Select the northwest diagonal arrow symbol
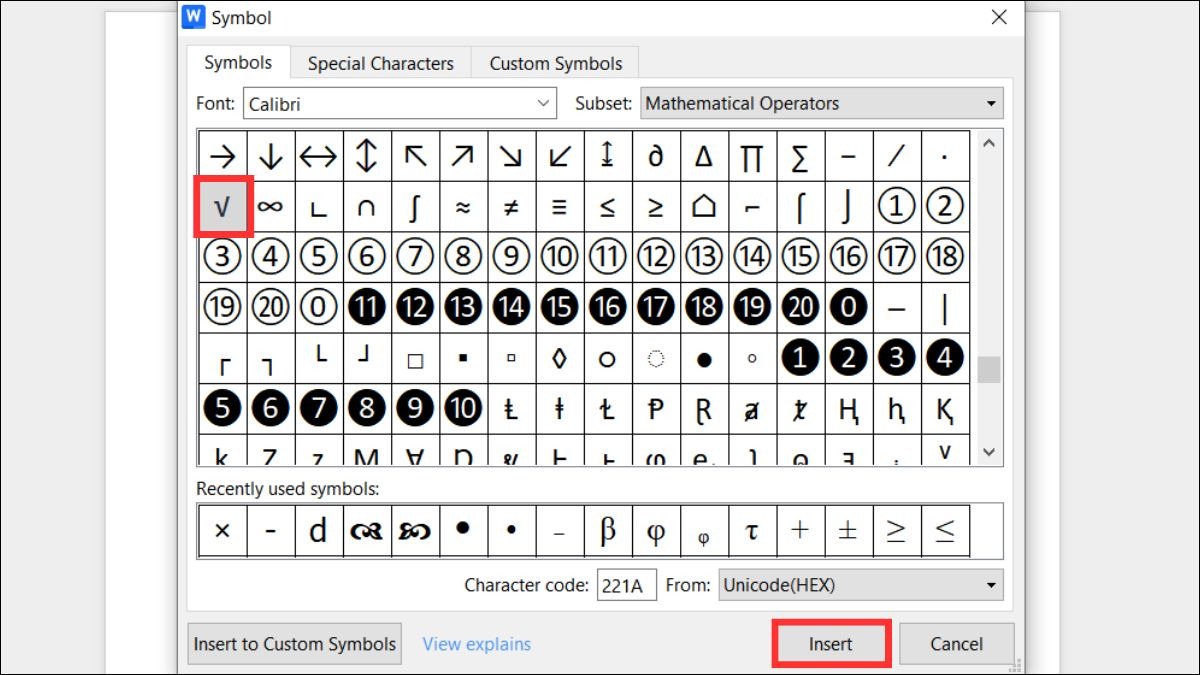Screen dimensions: 1200x675 pyautogui.click(x=414, y=156)
